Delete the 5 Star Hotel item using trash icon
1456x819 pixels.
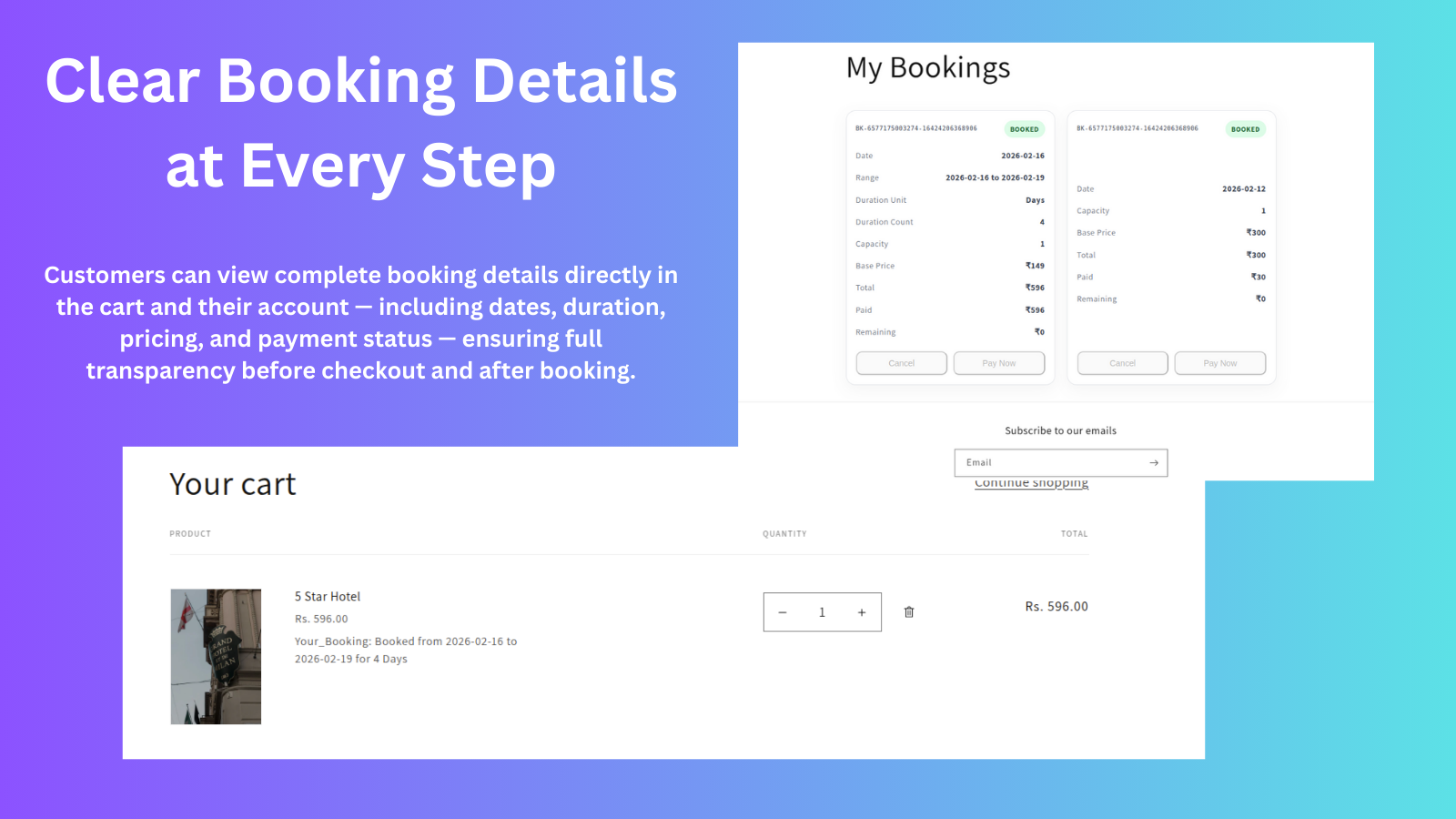tap(908, 612)
